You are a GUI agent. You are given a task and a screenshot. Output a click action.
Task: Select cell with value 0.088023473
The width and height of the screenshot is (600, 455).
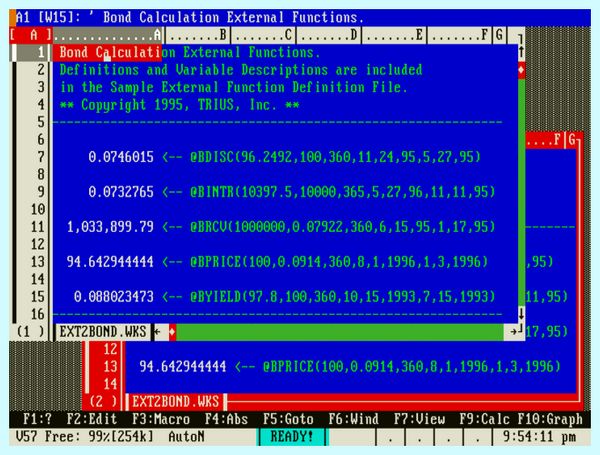click(114, 297)
